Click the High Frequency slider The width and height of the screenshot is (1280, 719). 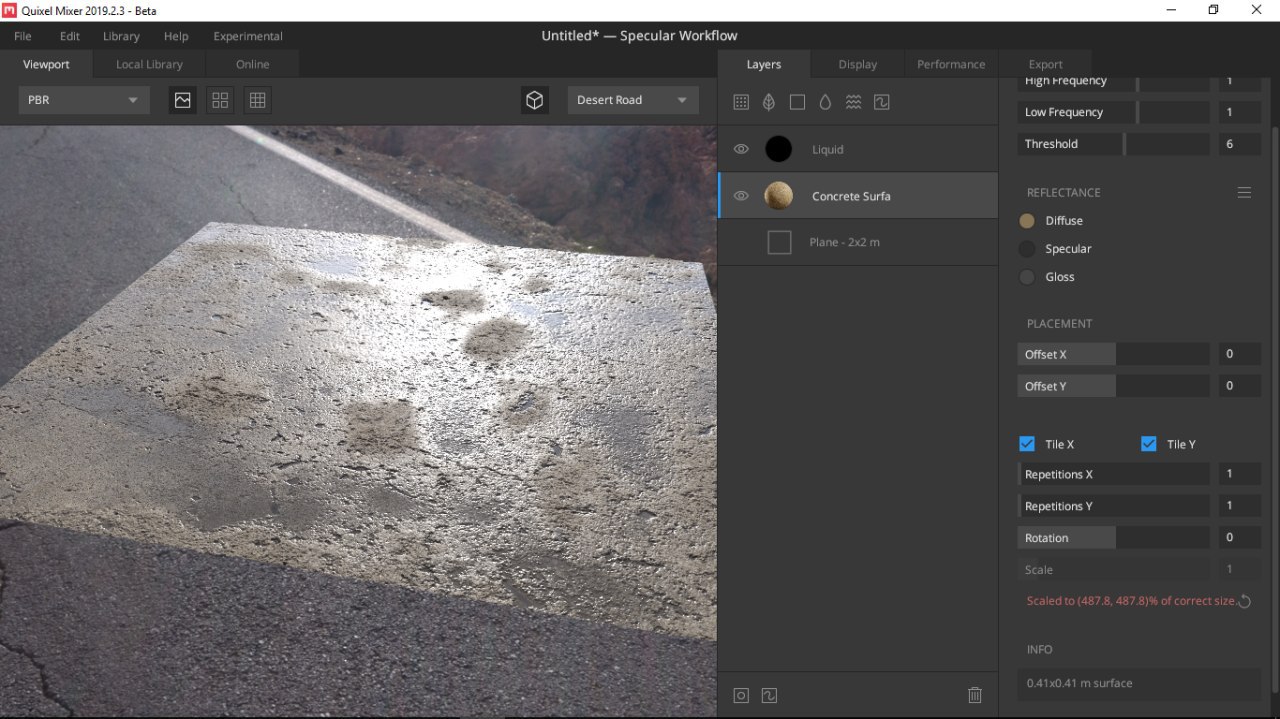click(x=1114, y=82)
